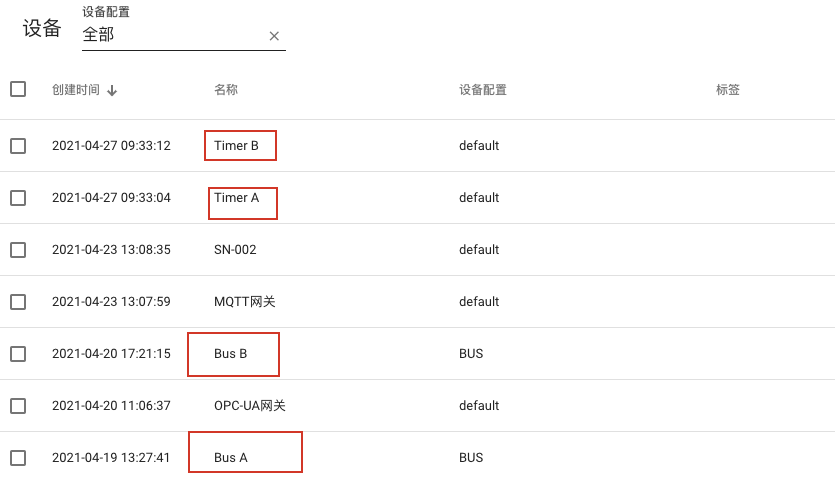Open the OPC-UA网关 device row
The height and width of the screenshot is (481, 835).
point(418,406)
